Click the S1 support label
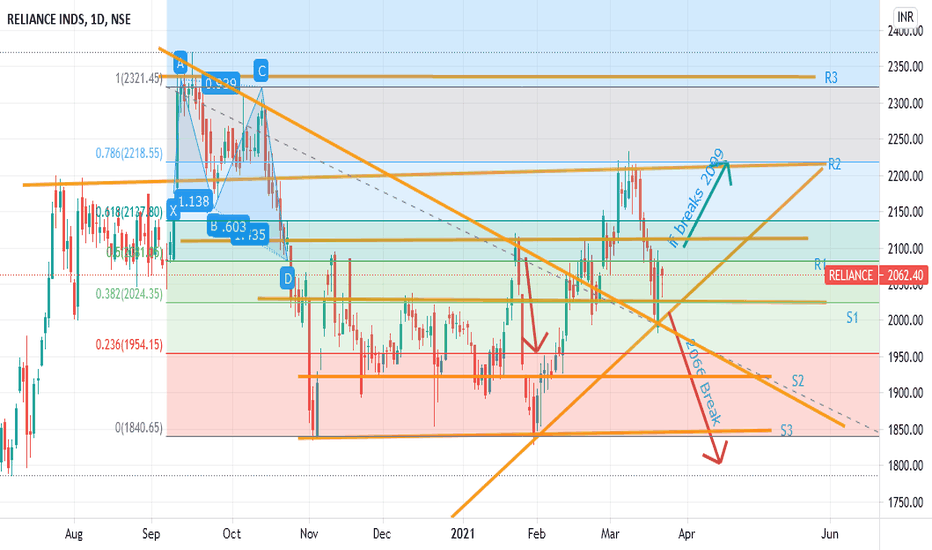Screen dimensions: 932x550 (852, 318)
